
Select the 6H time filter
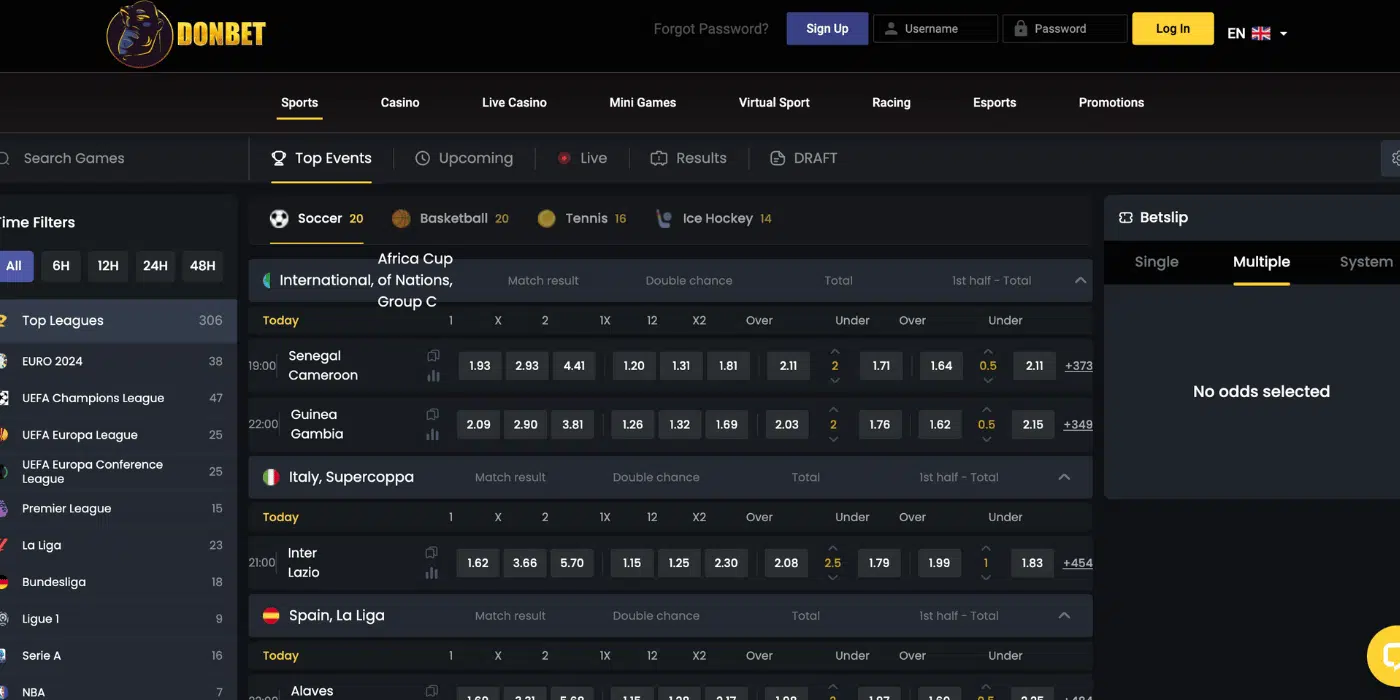pyautogui.click(x=61, y=265)
